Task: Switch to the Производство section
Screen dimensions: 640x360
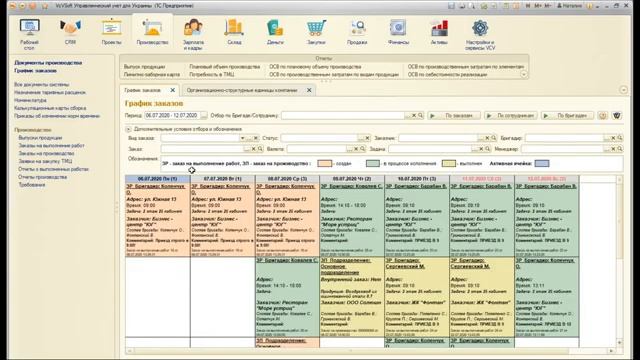Action: point(152,32)
